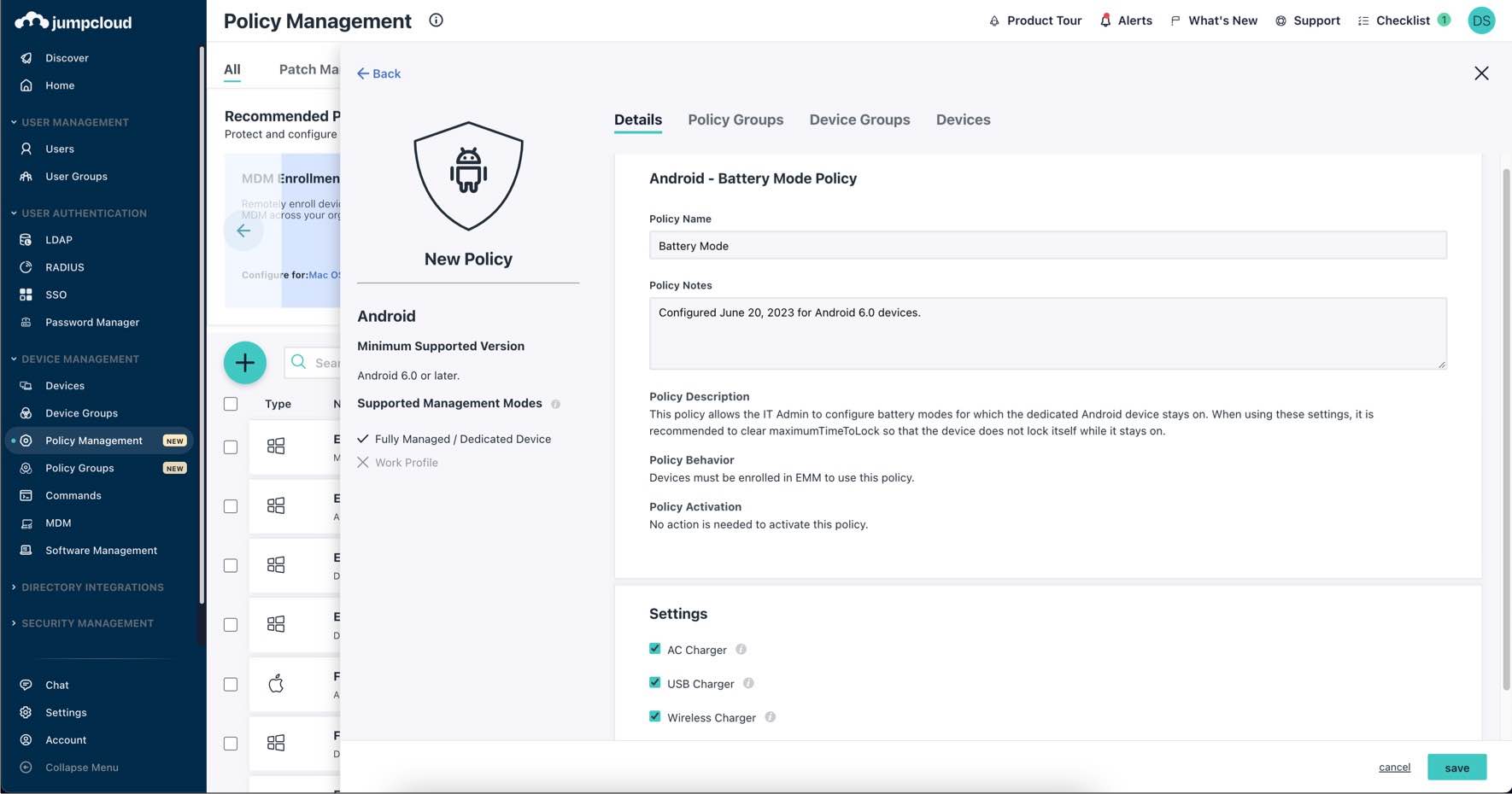Image resolution: width=1512 pixels, height=794 pixels.
Task: Open Alerts bell icon in header
Action: click(1105, 20)
